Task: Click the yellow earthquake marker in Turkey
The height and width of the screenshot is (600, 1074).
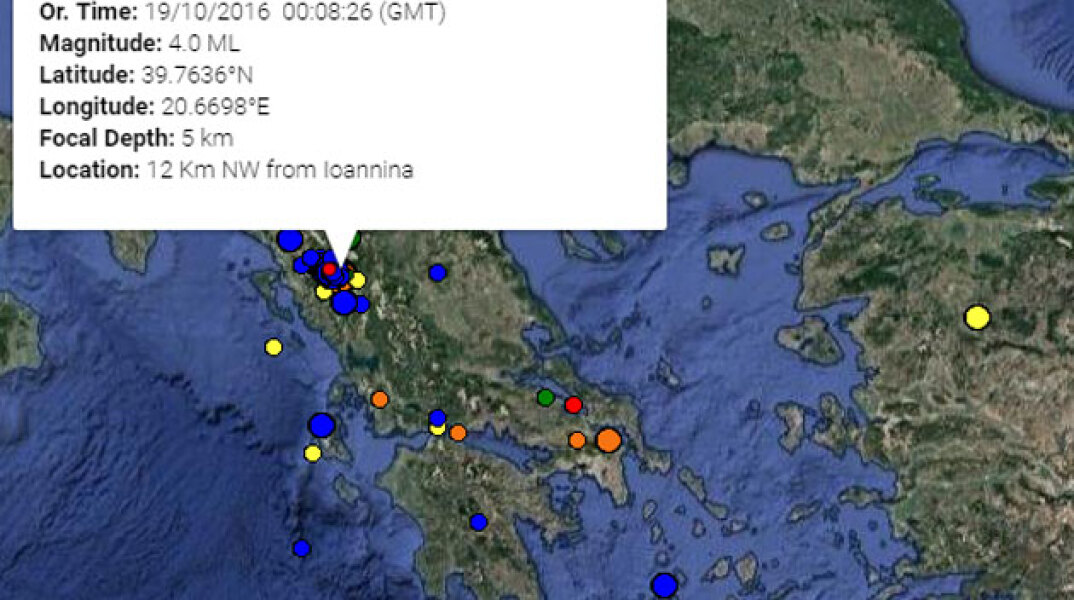Action: pyautogui.click(x=977, y=318)
